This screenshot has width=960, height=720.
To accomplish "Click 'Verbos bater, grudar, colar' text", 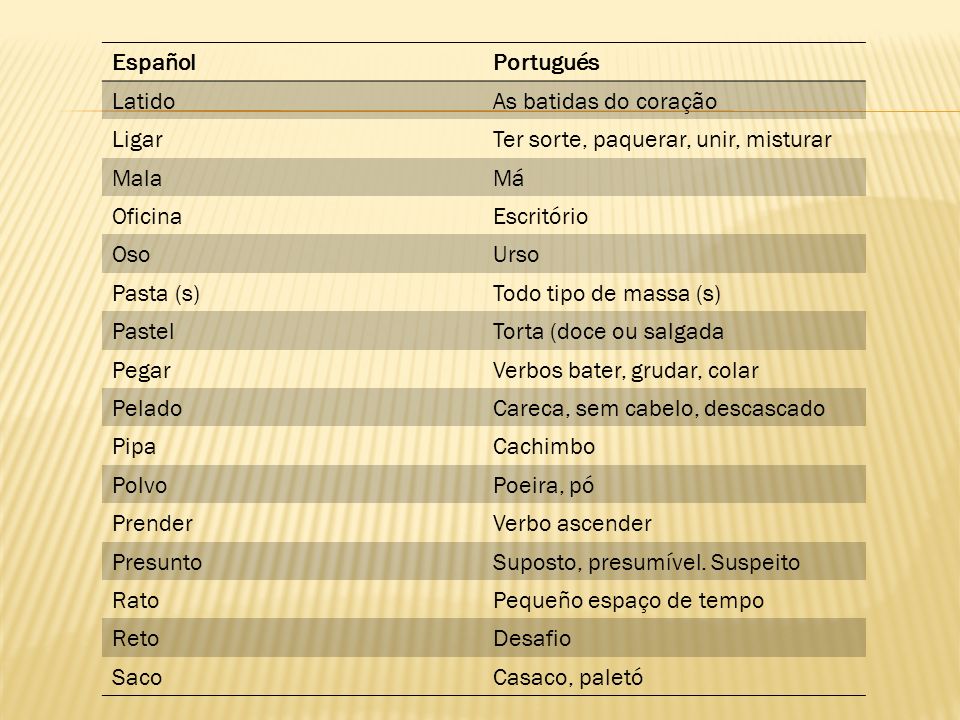I will [626, 370].
